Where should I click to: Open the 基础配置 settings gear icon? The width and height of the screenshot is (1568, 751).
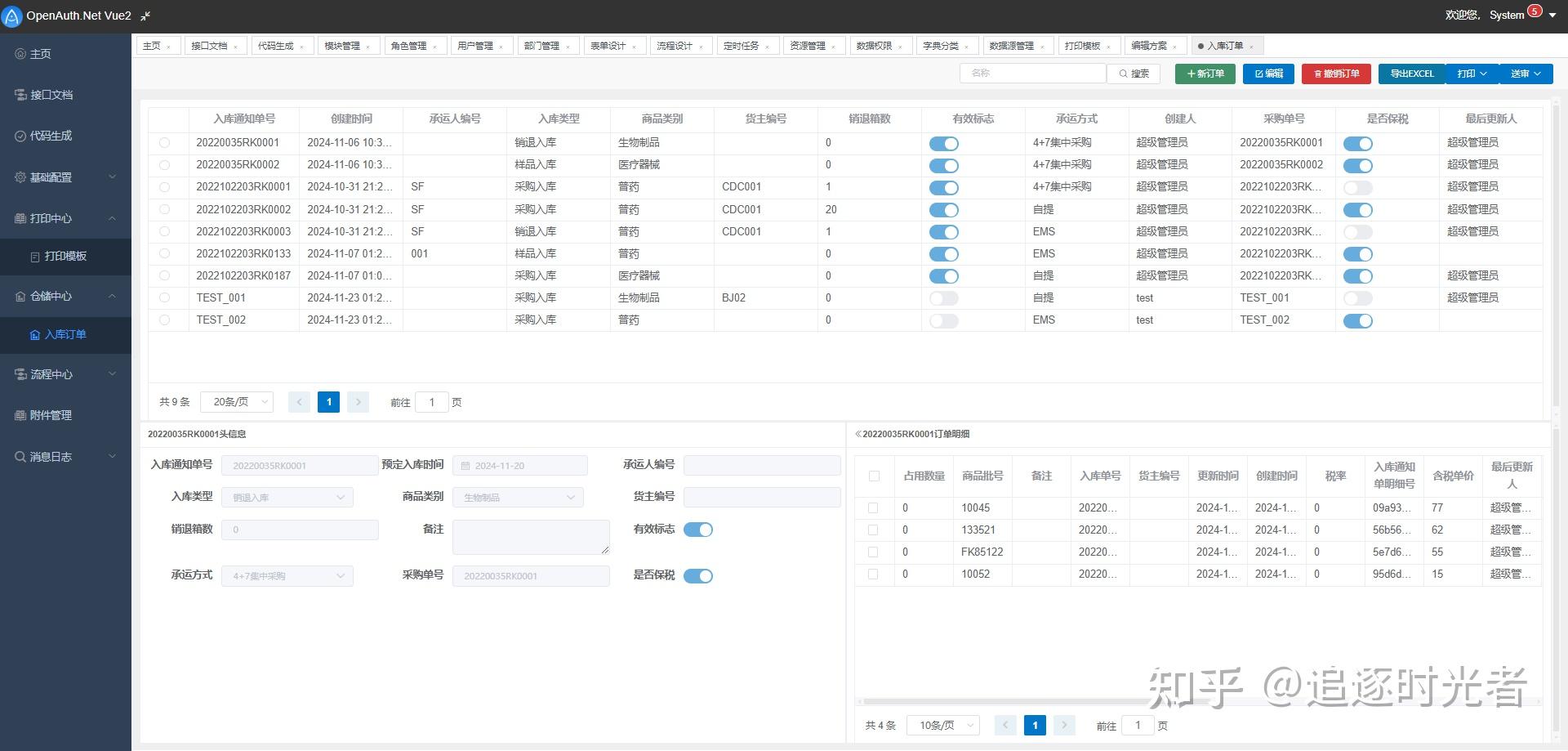[19, 177]
